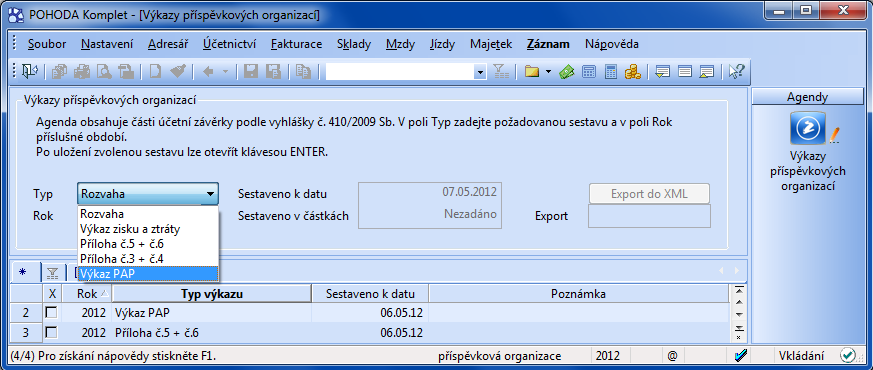Open the Adresář menu

pos(168,44)
